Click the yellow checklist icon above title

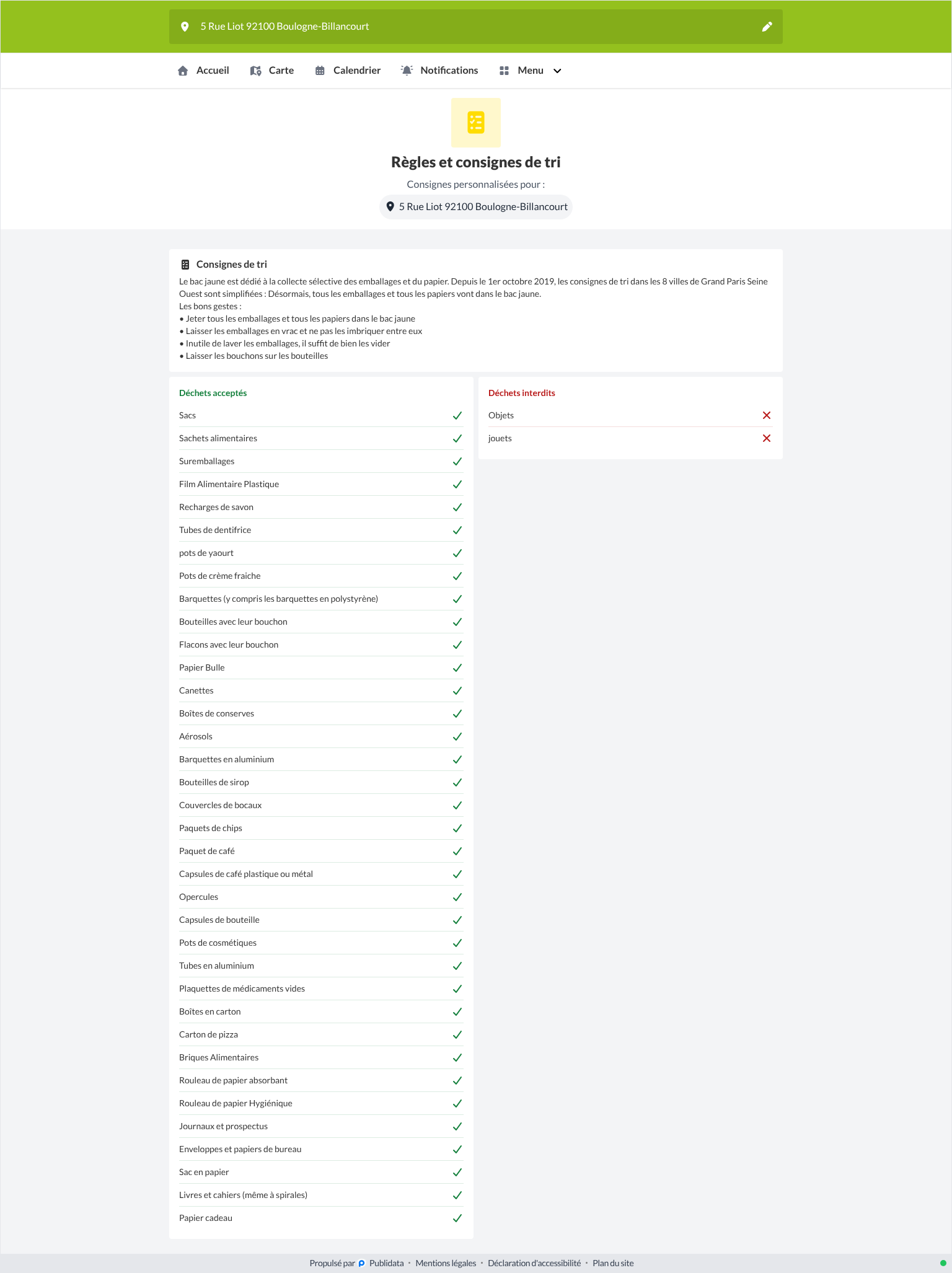click(476, 123)
